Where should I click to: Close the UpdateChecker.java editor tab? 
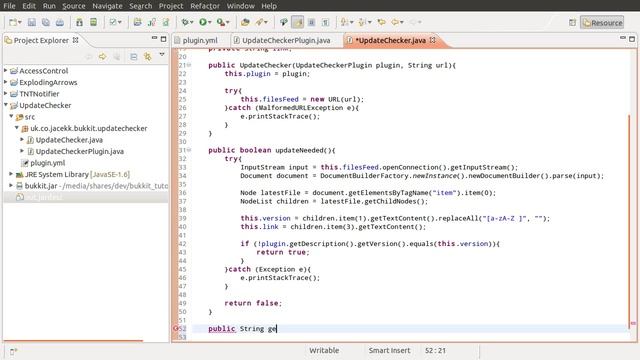[x=433, y=40]
